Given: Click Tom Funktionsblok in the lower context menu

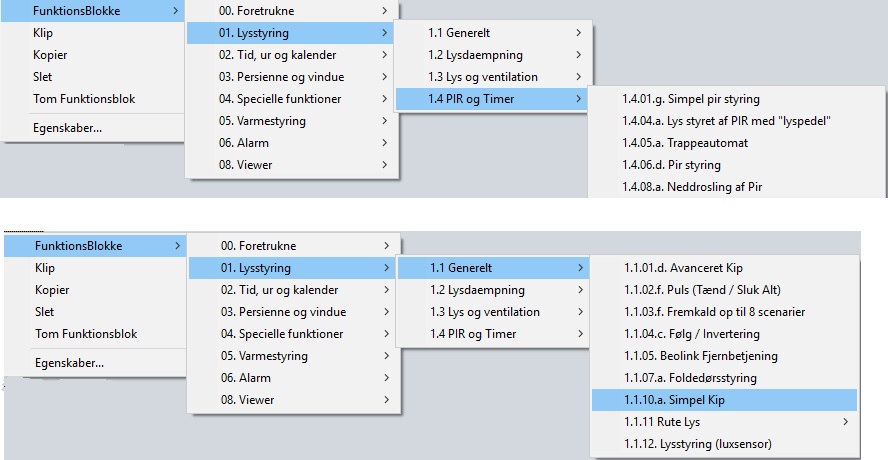Looking at the screenshot, I should click(x=86, y=334).
